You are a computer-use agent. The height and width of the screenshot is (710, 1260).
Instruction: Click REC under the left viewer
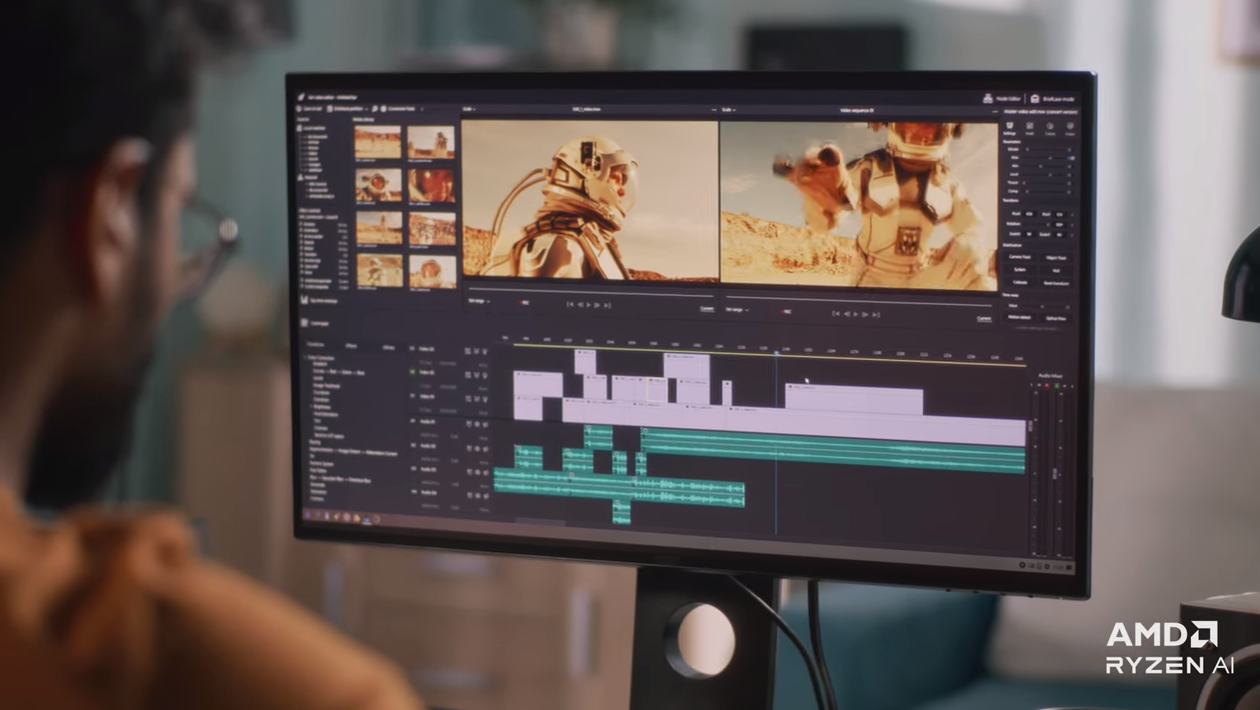point(524,302)
